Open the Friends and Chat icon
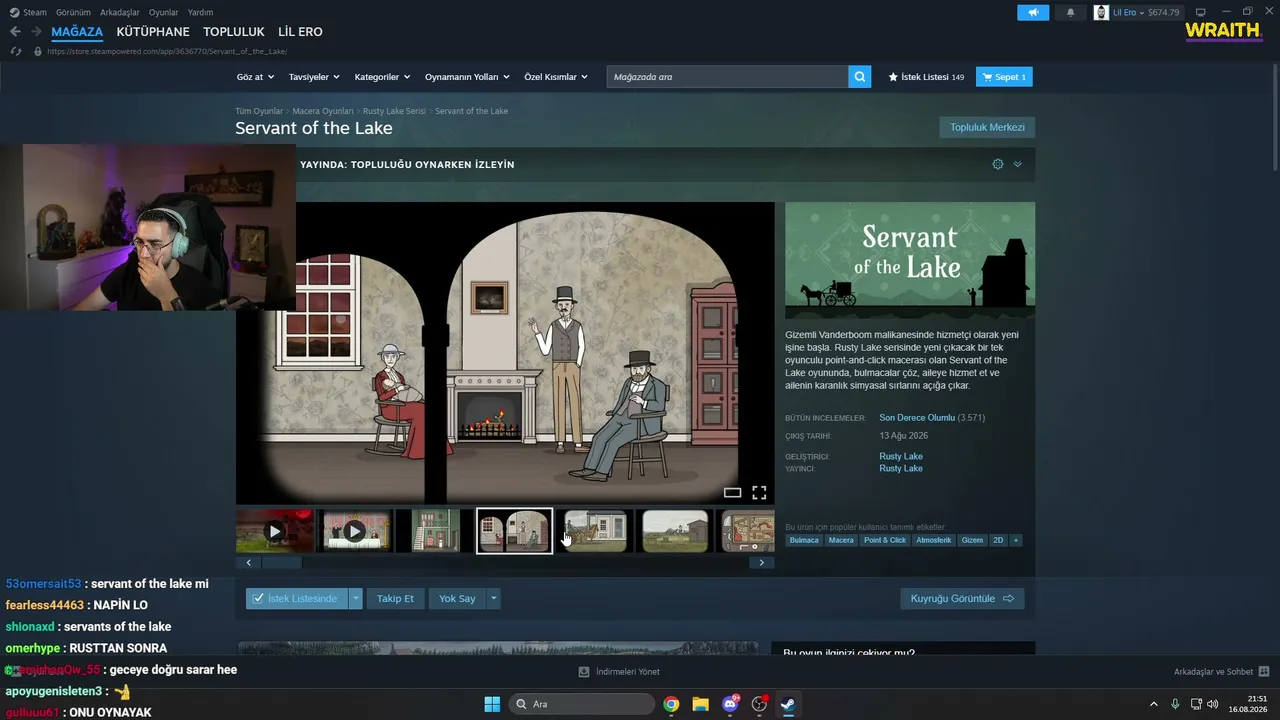 click(1263, 672)
